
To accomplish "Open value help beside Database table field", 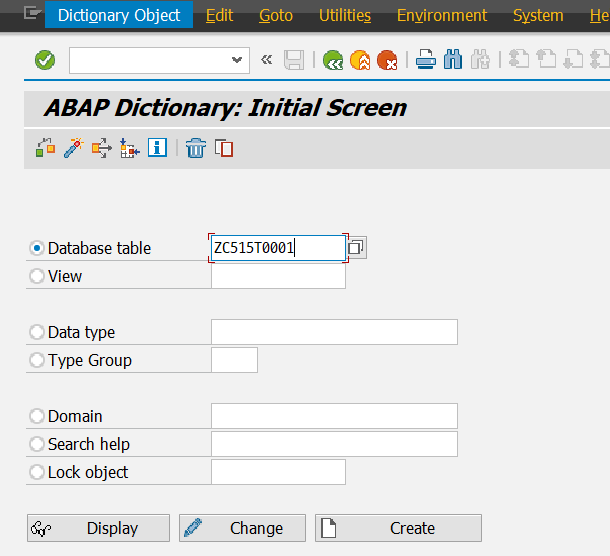I will (356, 247).
